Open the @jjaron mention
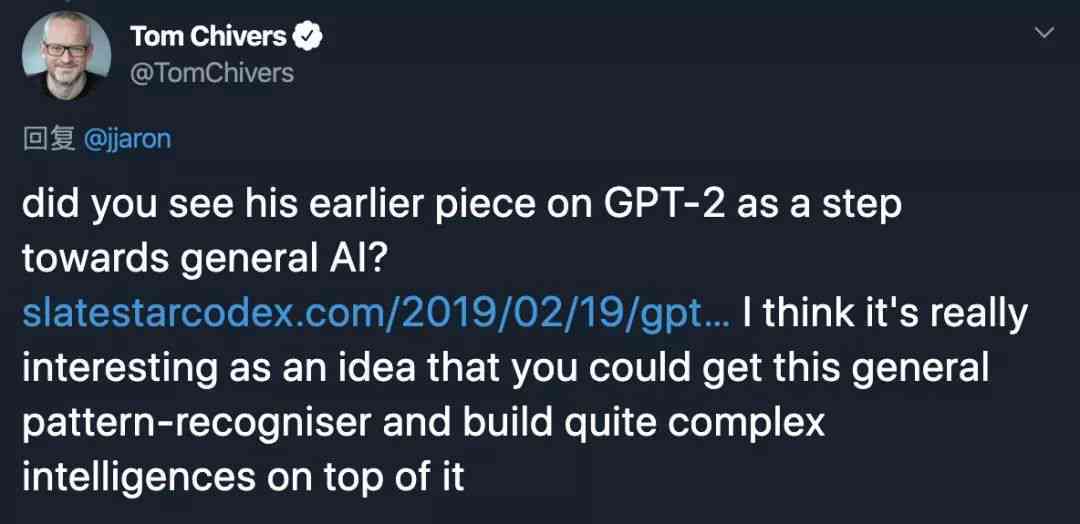 (127, 140)
